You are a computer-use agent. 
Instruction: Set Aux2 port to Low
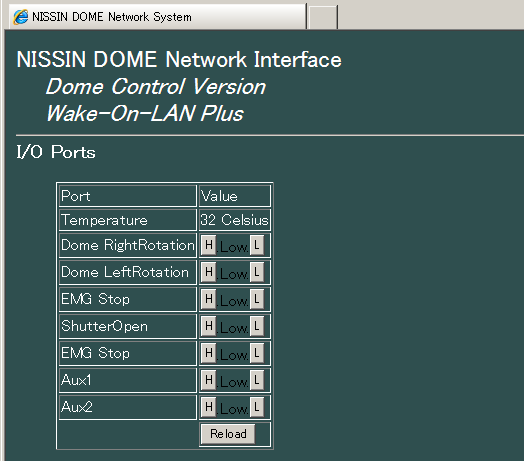point(257,407)
